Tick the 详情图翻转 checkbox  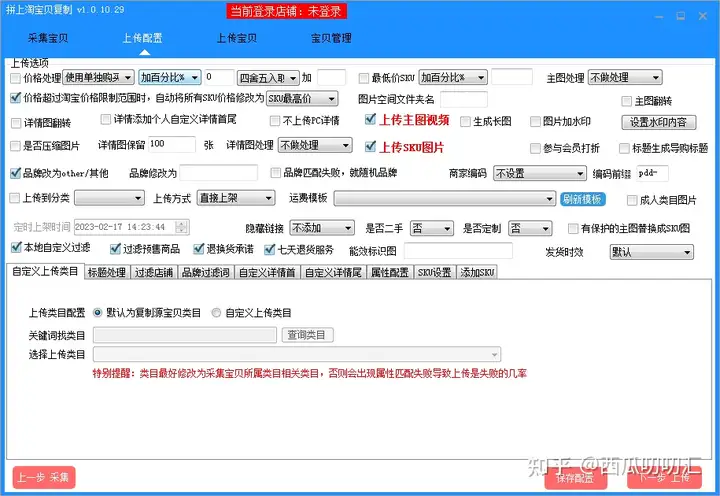16,123
